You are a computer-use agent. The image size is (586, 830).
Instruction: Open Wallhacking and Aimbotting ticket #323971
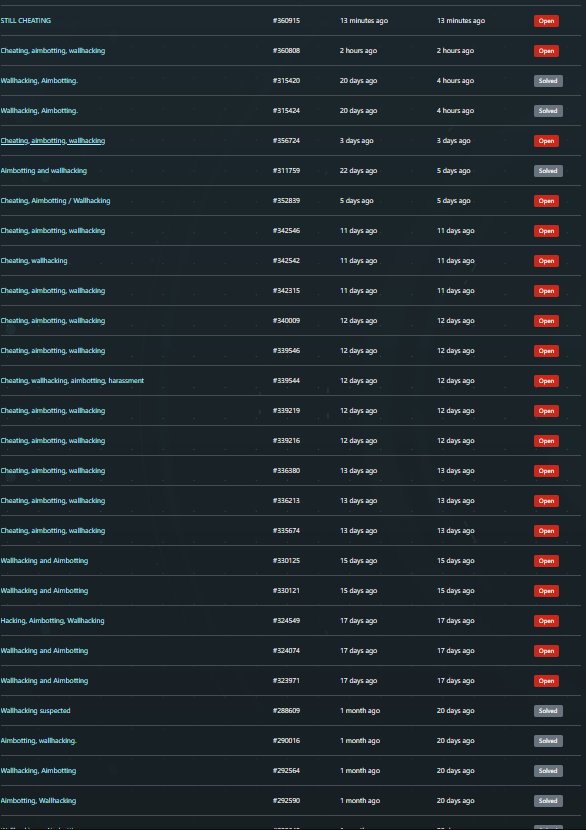[x=44, y=681]
